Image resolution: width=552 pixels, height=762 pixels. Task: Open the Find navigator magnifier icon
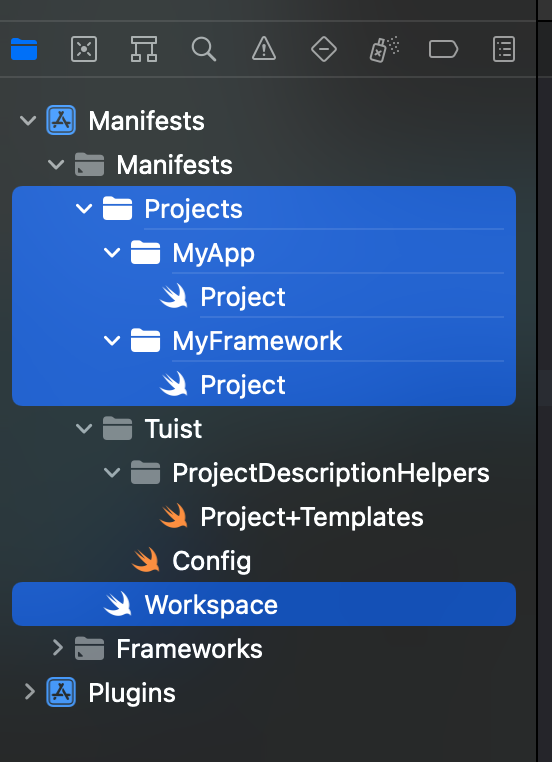pyautogui.click(x=204, y=49)
